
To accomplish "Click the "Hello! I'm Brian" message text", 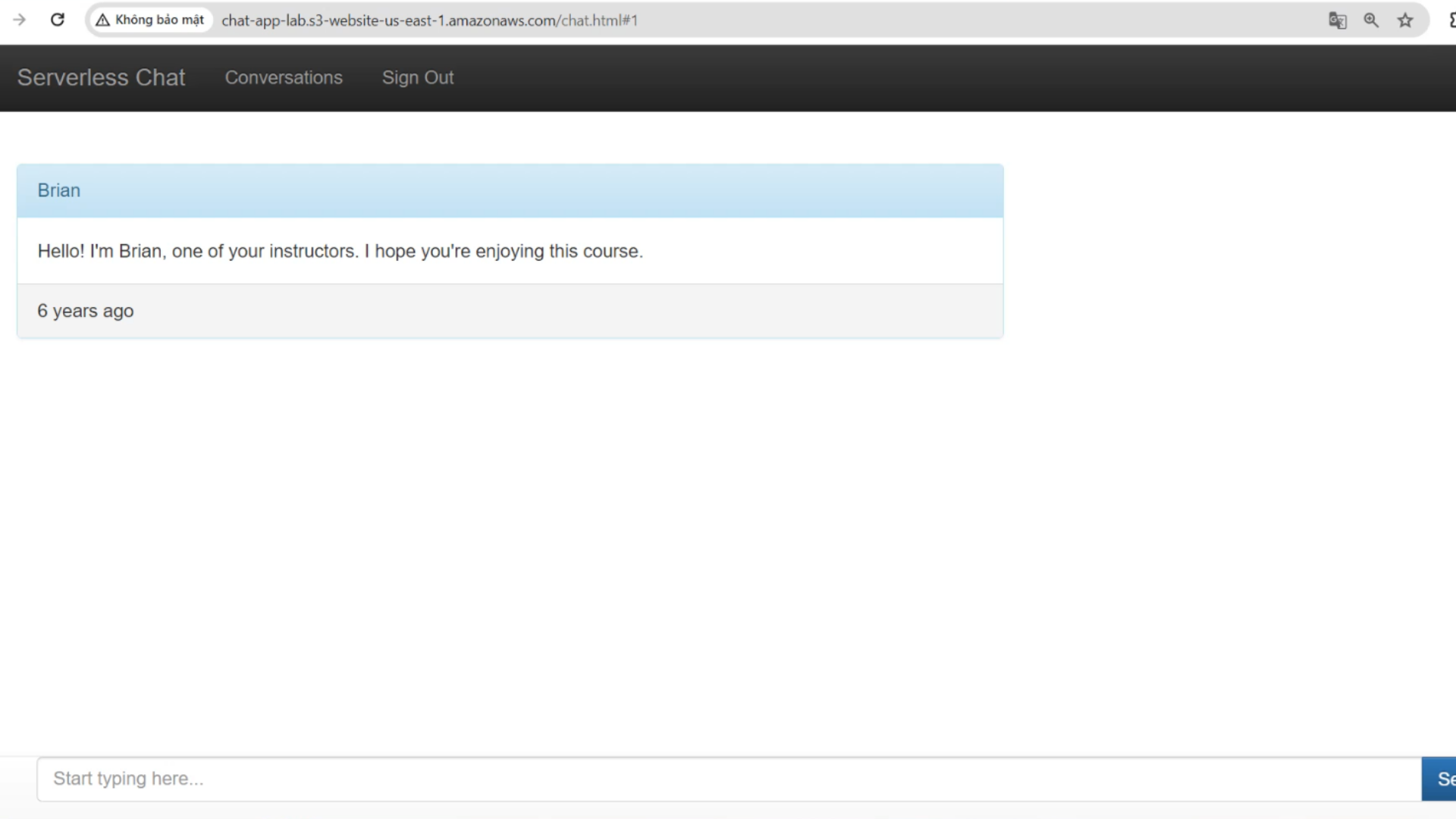I will pyautogui.click(x=340, y=251).
